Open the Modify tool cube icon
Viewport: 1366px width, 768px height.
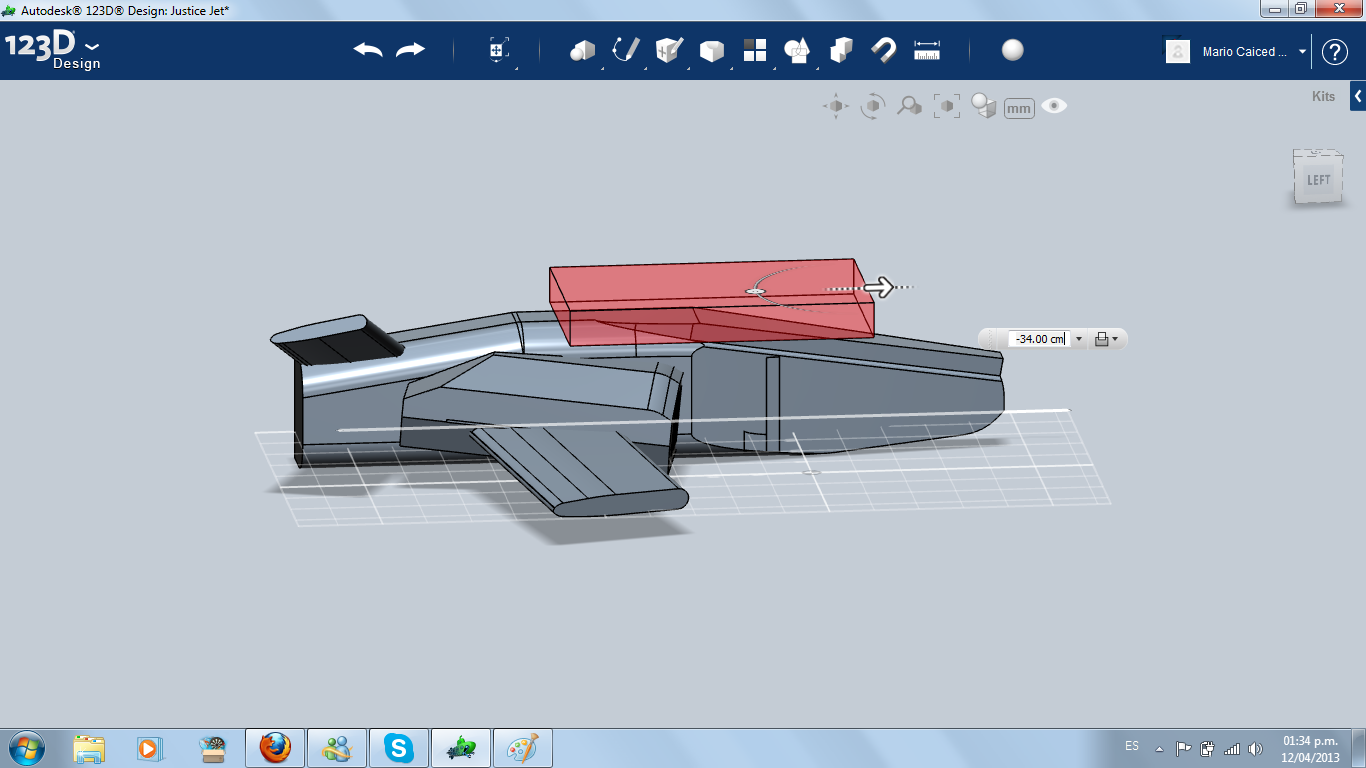click(x=711, y=50)
